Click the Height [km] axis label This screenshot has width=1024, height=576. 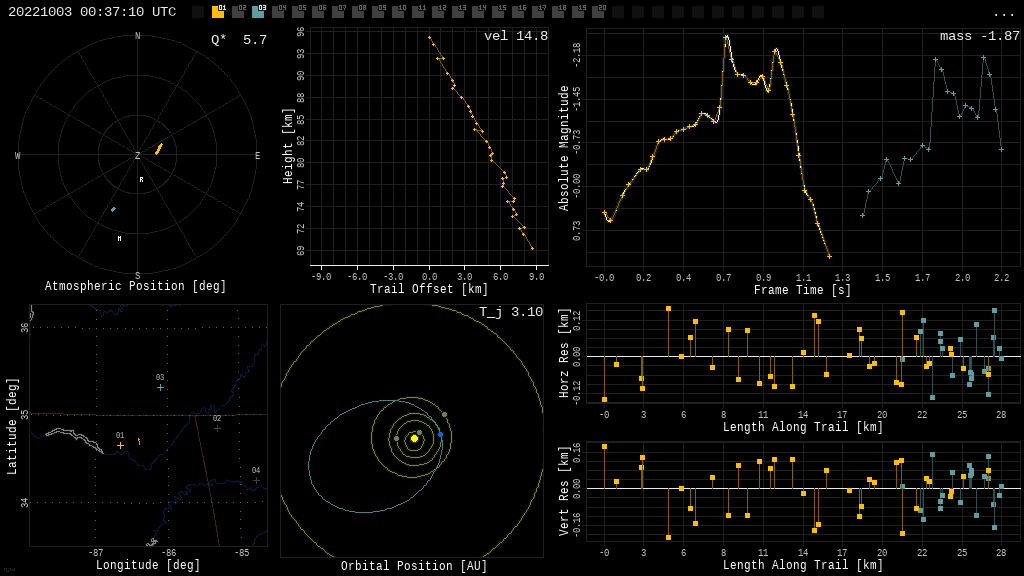[x=288, y=146]
